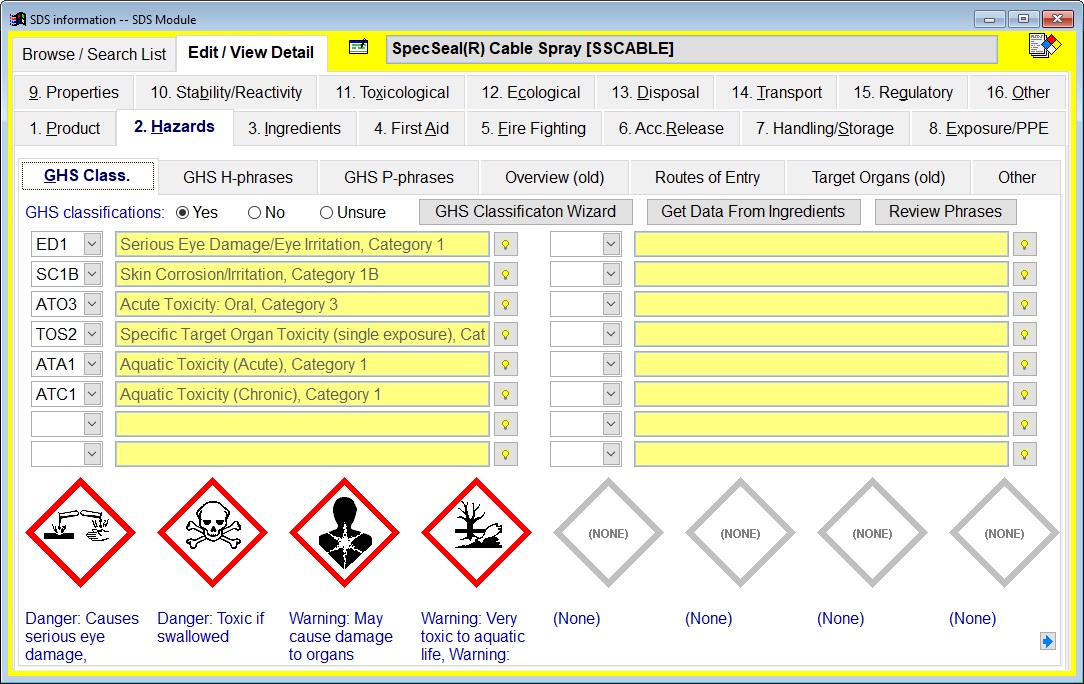Click 'Danger: Toxic if swallowed' caption

210,627
